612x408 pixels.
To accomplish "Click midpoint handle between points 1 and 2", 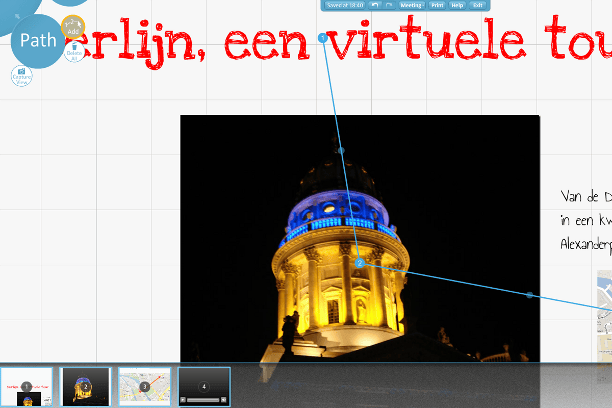I will (x=341, y=150).
